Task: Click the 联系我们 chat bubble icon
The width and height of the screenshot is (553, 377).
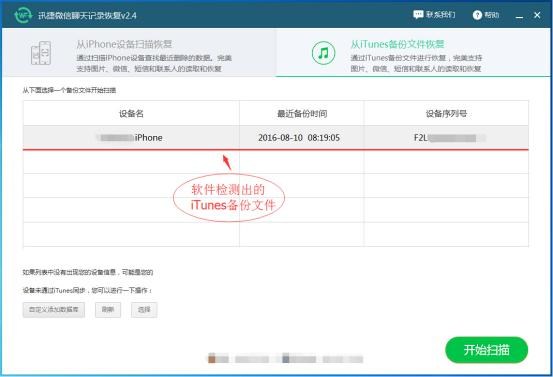Action: [418, 14]
